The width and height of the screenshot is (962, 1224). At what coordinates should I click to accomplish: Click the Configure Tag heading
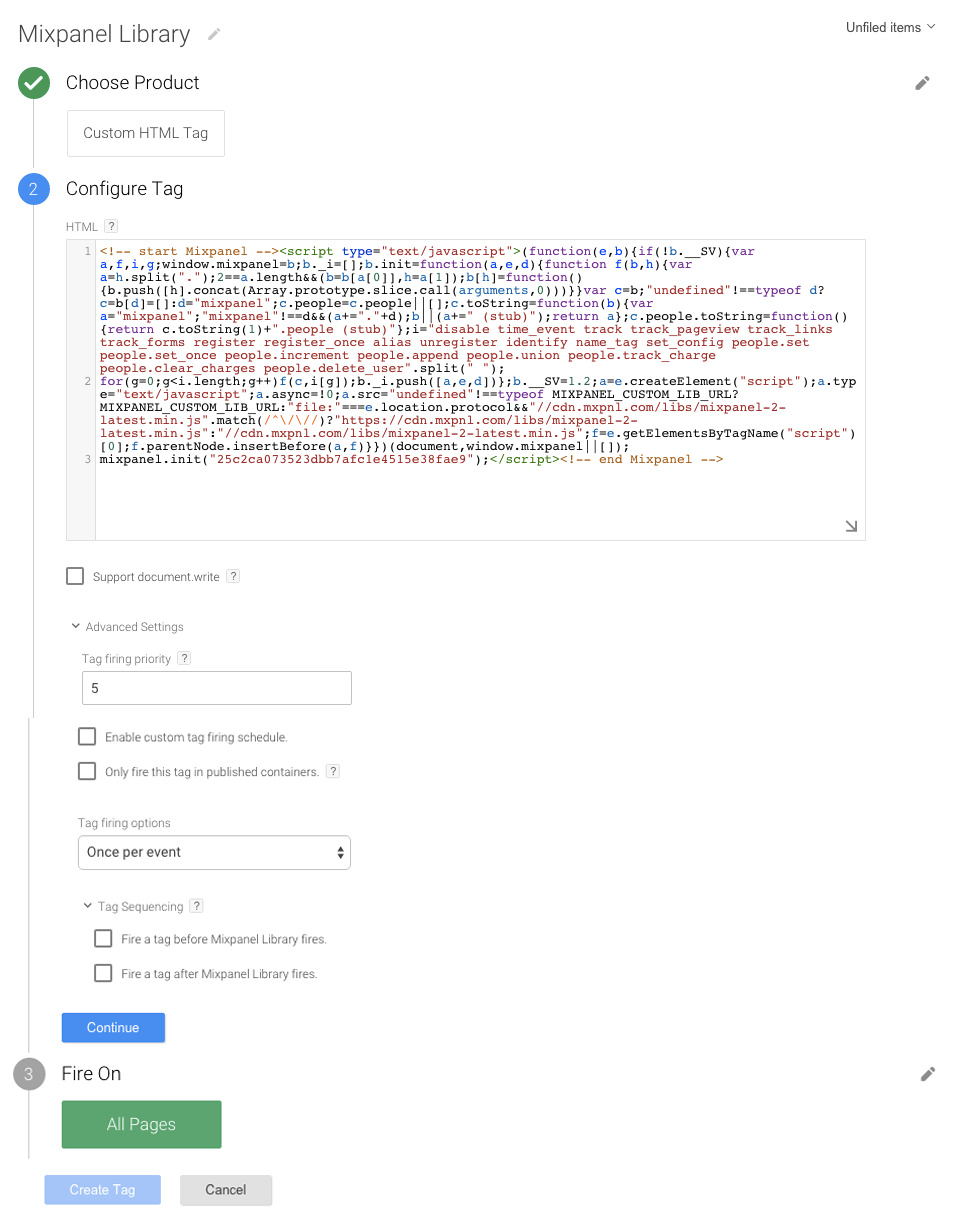(x=124, y=189)
